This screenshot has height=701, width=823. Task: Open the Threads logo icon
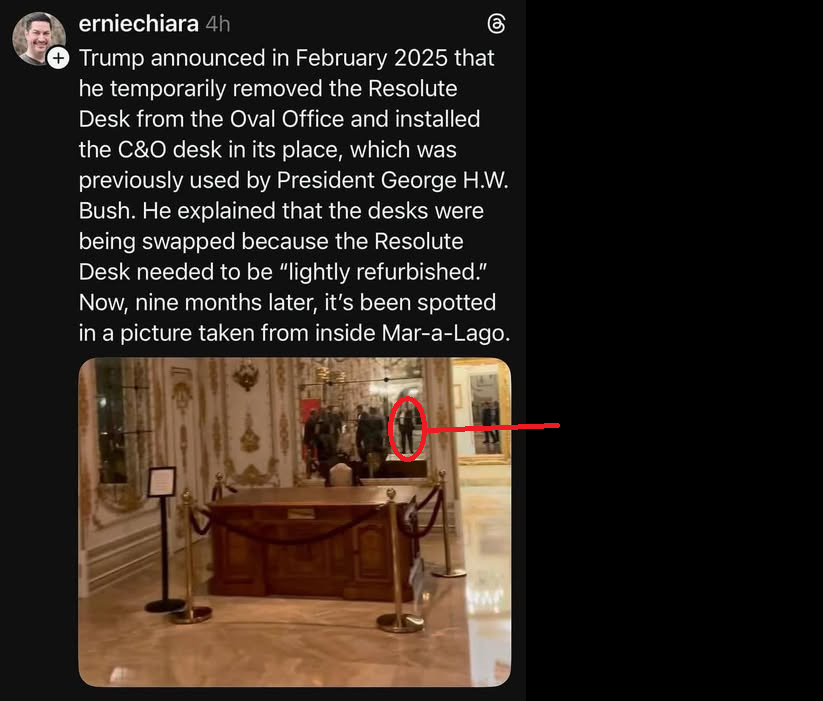coord(496,24)
